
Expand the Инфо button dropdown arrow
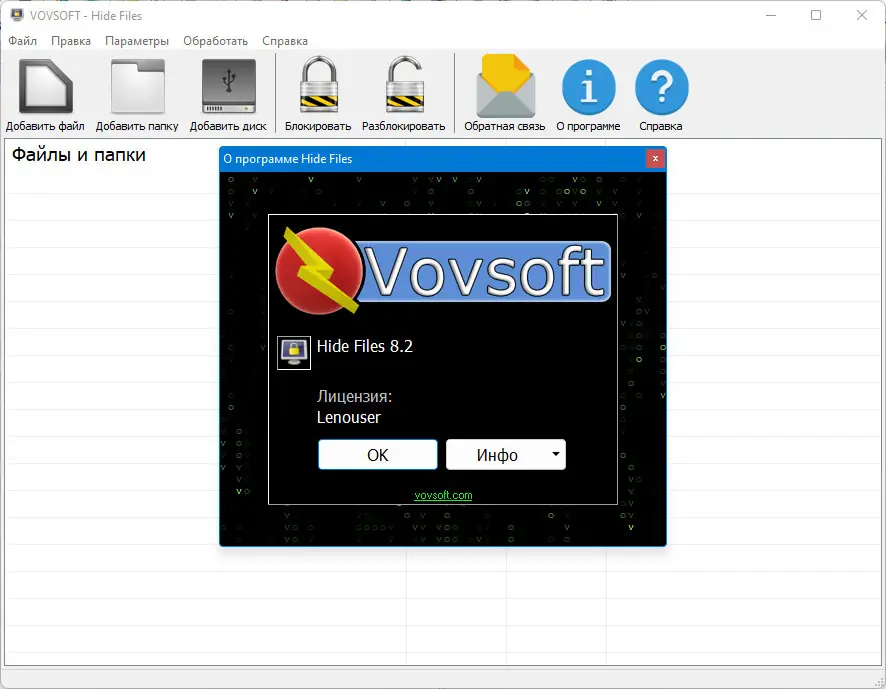556,454
